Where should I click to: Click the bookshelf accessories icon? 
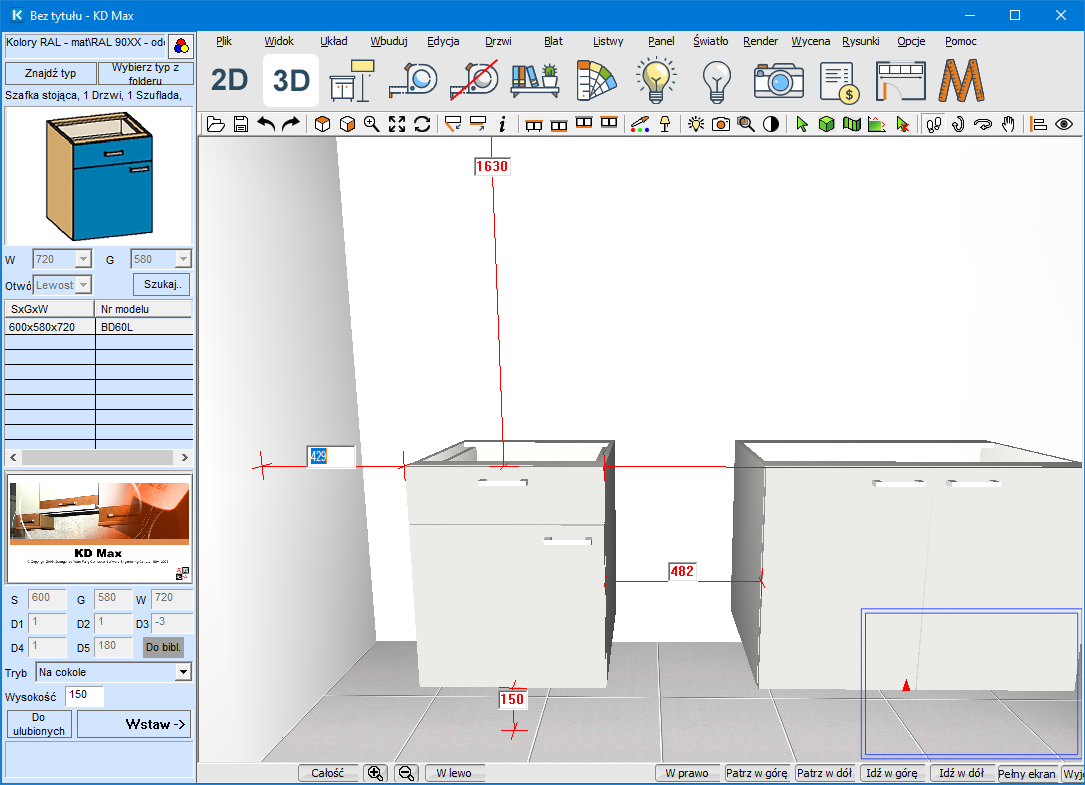pyautogui.click(x=535, y=81)
